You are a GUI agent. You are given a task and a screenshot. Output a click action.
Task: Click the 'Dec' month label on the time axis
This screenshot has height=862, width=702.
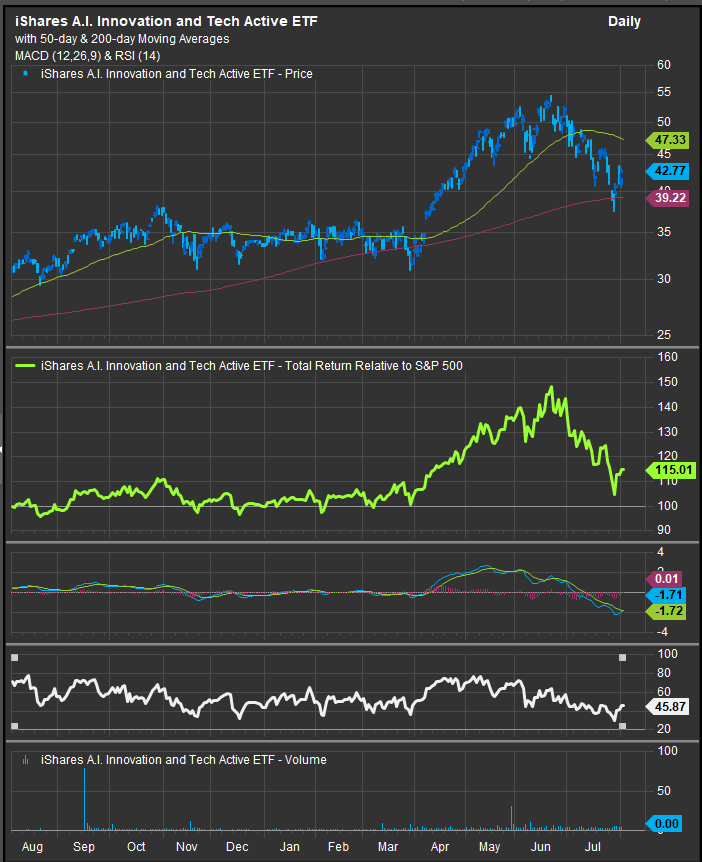pyautogui.click(x=237, y=846)
